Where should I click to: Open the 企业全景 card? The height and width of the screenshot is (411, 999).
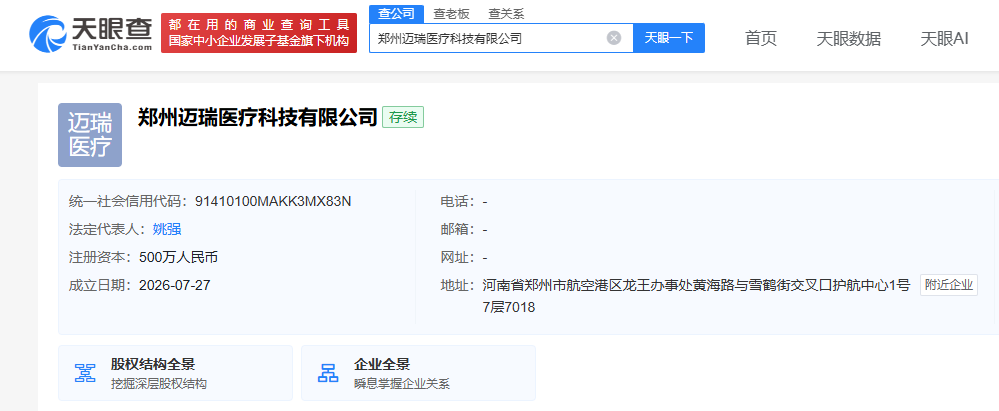point(418,373)
